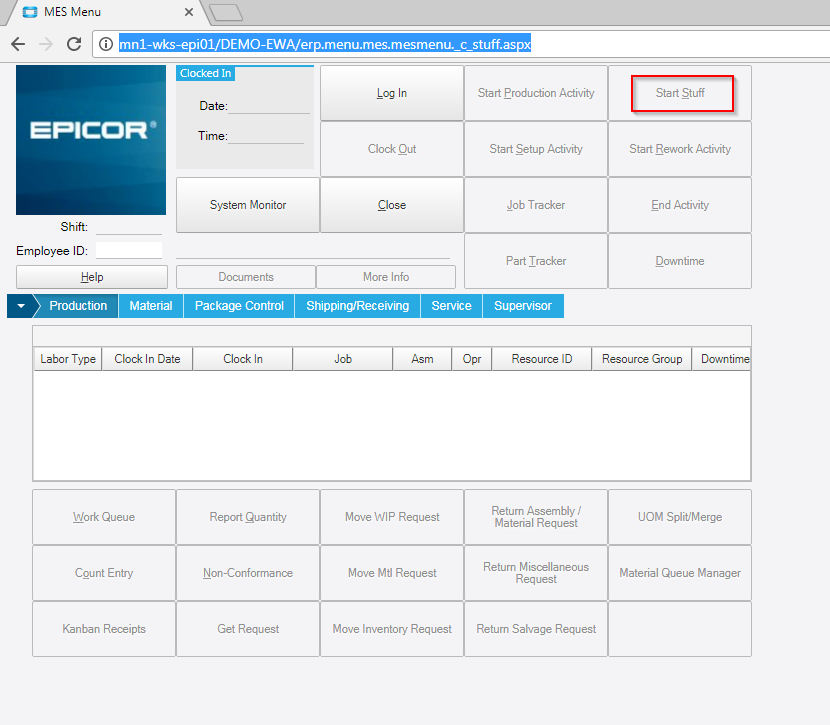Focus the Employee ID input field
This screenshot has height=725, width=830.
pos(129,250)
